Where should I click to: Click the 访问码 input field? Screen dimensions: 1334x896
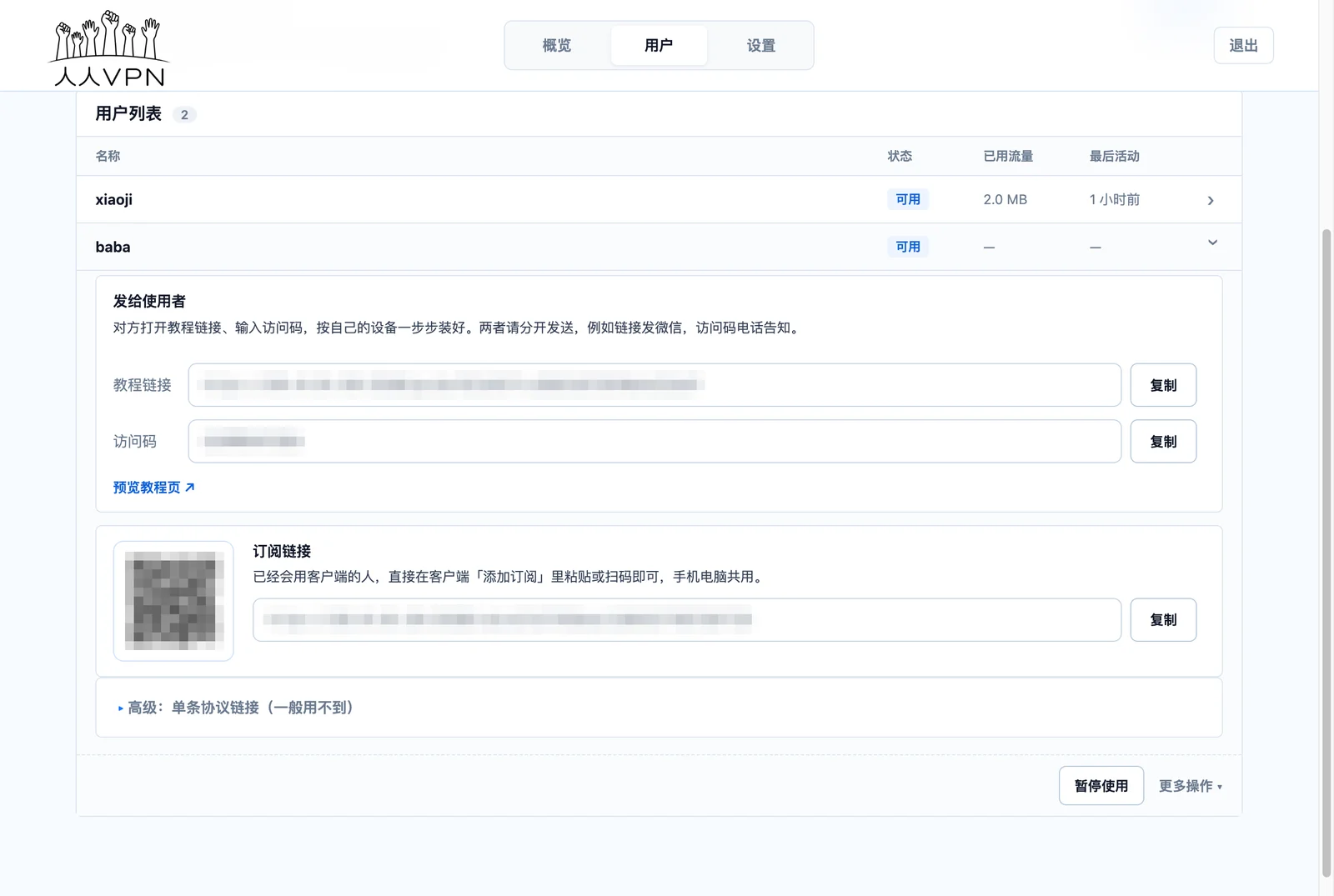click(654, 442)
